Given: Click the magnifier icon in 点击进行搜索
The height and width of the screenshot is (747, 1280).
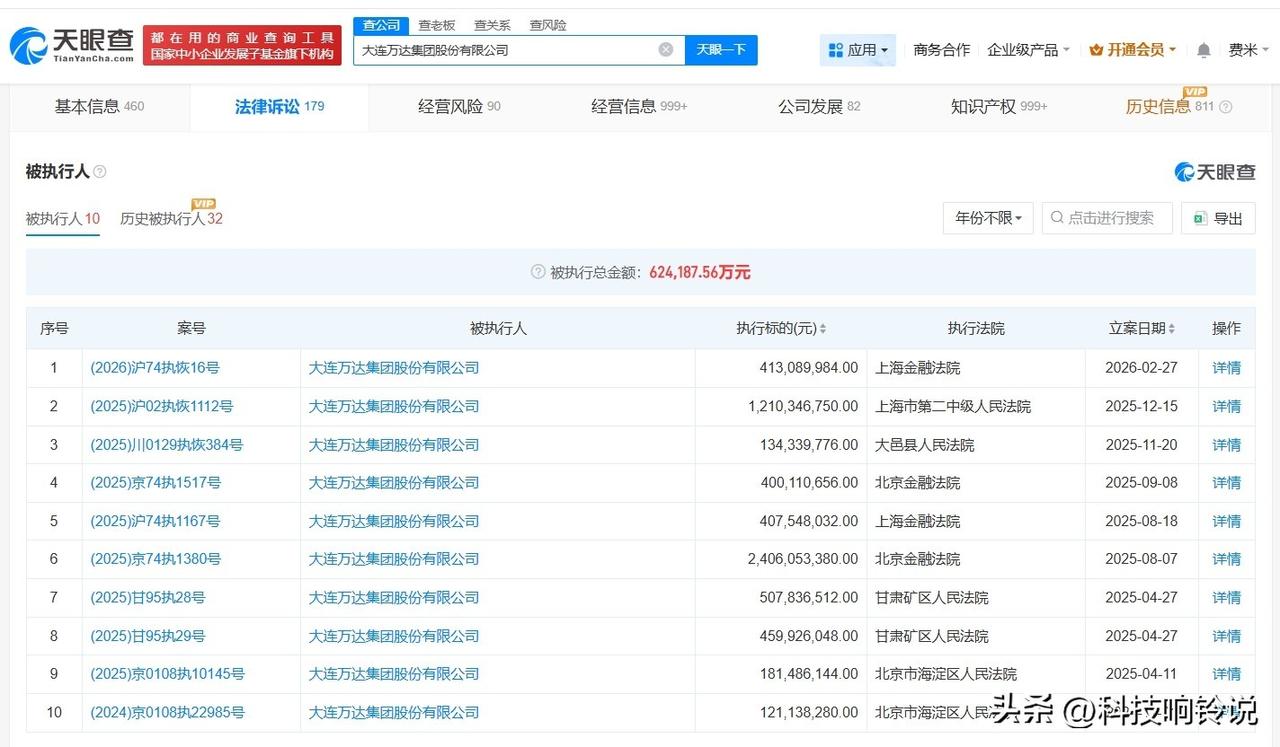Looking at the screenshot, I should point(1056,218).
